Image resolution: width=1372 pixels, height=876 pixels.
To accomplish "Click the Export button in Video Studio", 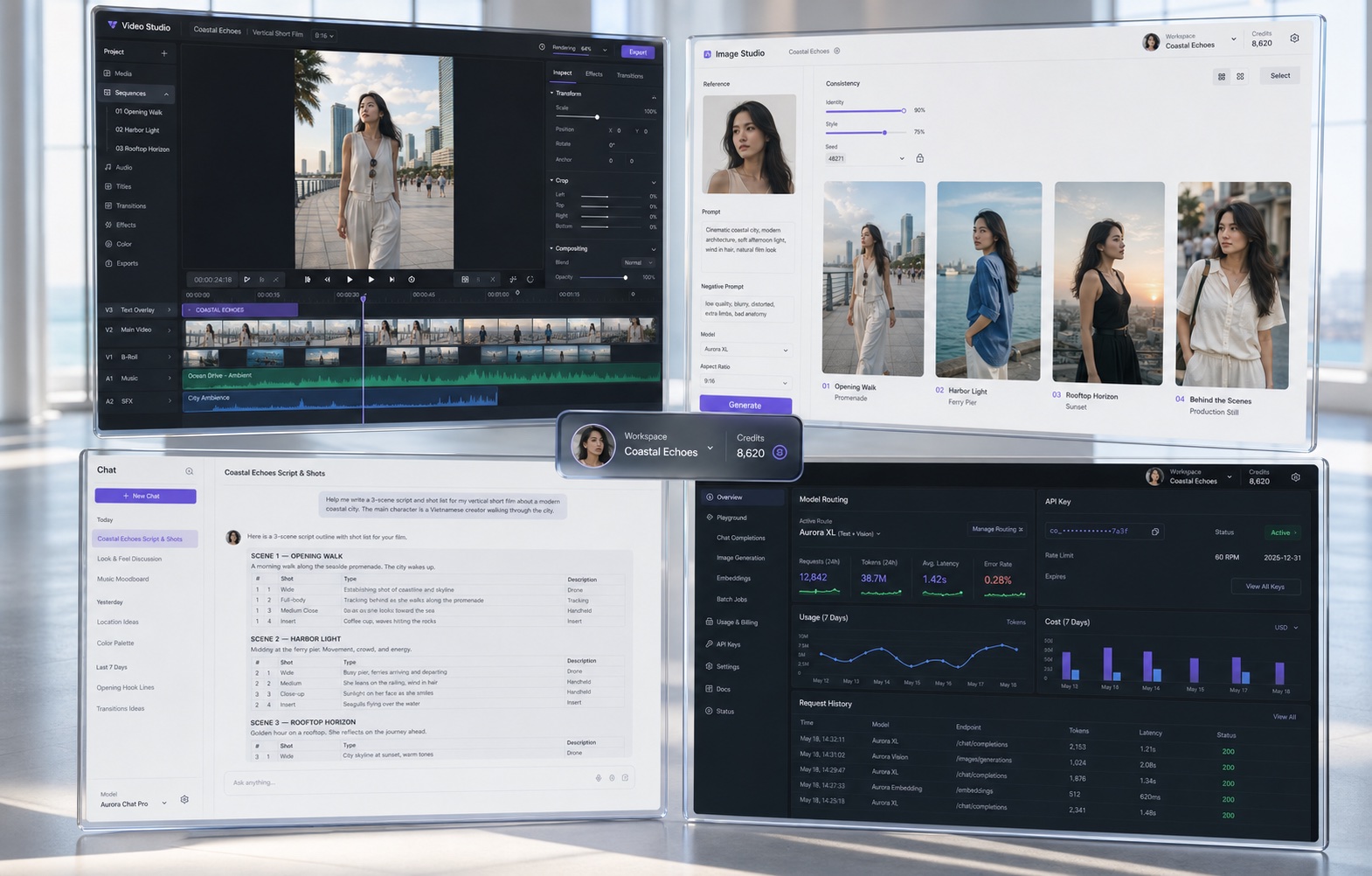I will tap(638, 52).
